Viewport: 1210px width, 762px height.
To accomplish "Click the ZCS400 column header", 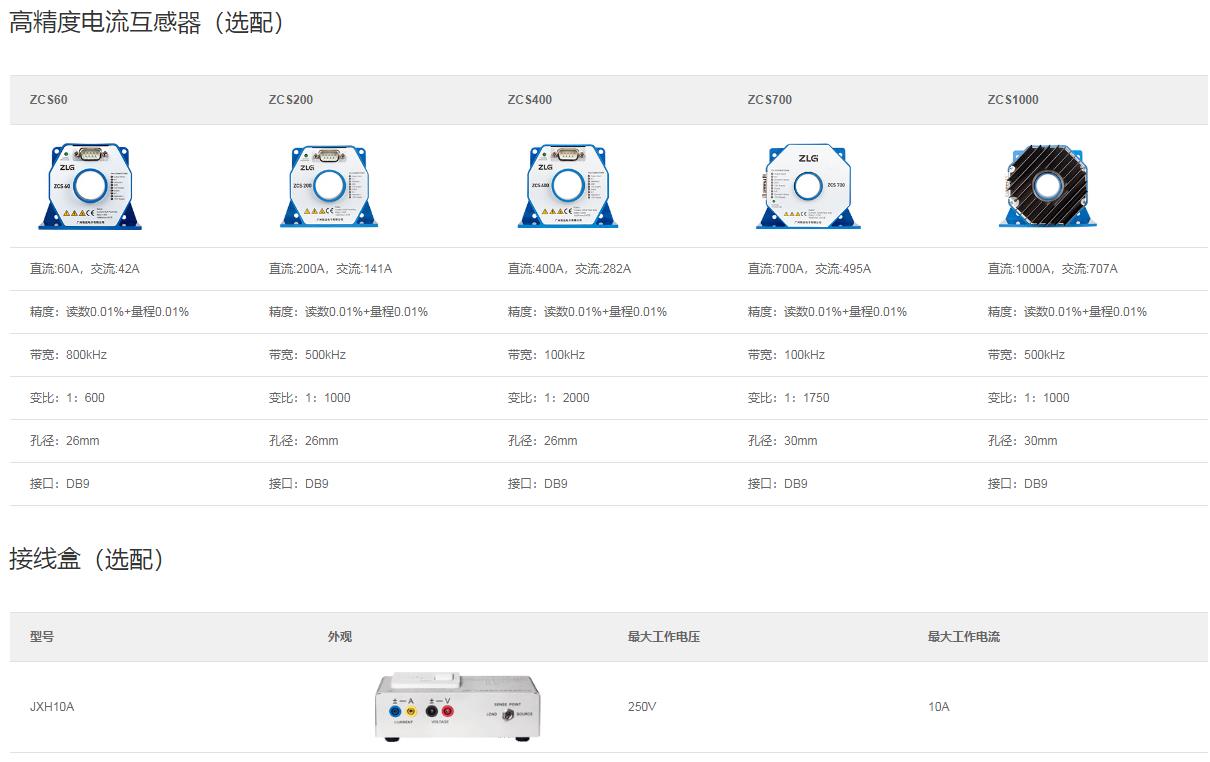I will 530,100.
